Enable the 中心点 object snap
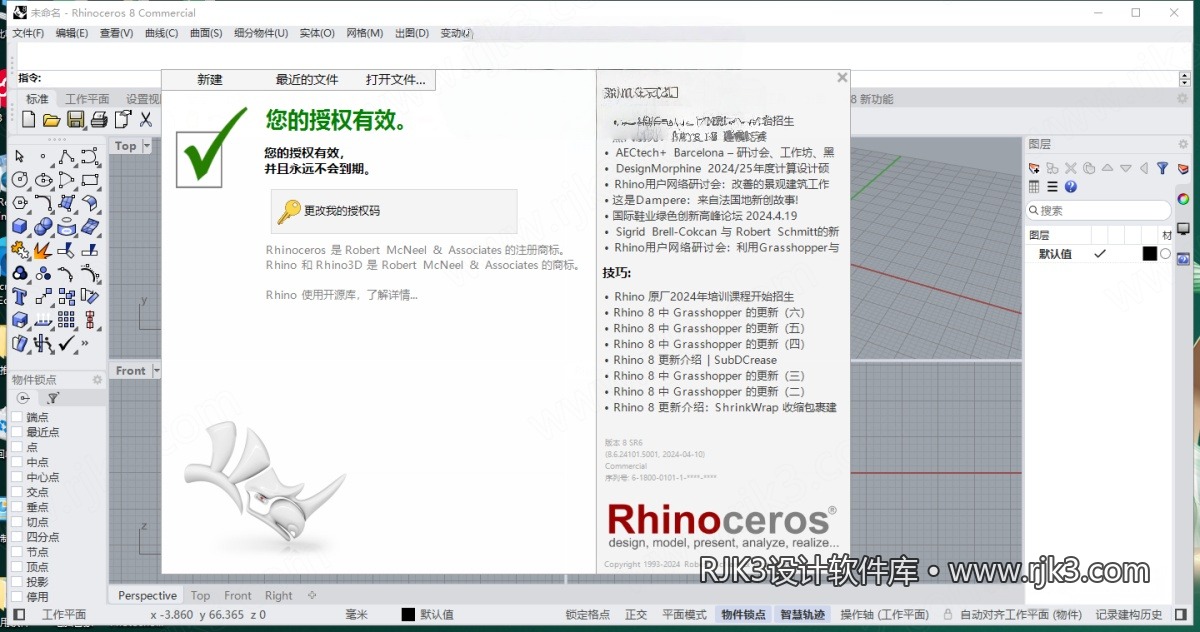The height and width of the screenshot is (632, 1200). (16, 477)
